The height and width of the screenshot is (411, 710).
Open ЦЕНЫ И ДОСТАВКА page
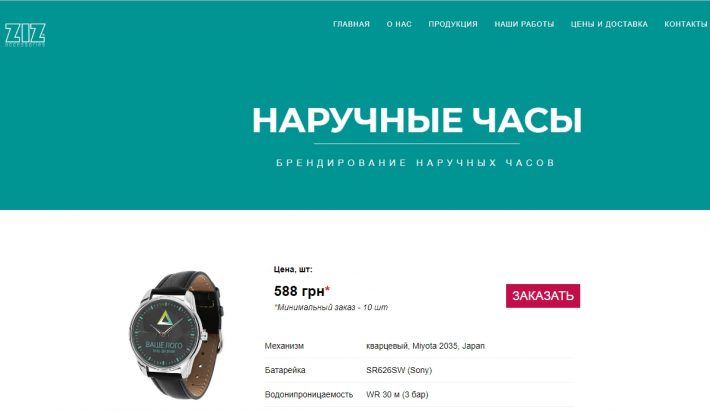click(609, 24)
